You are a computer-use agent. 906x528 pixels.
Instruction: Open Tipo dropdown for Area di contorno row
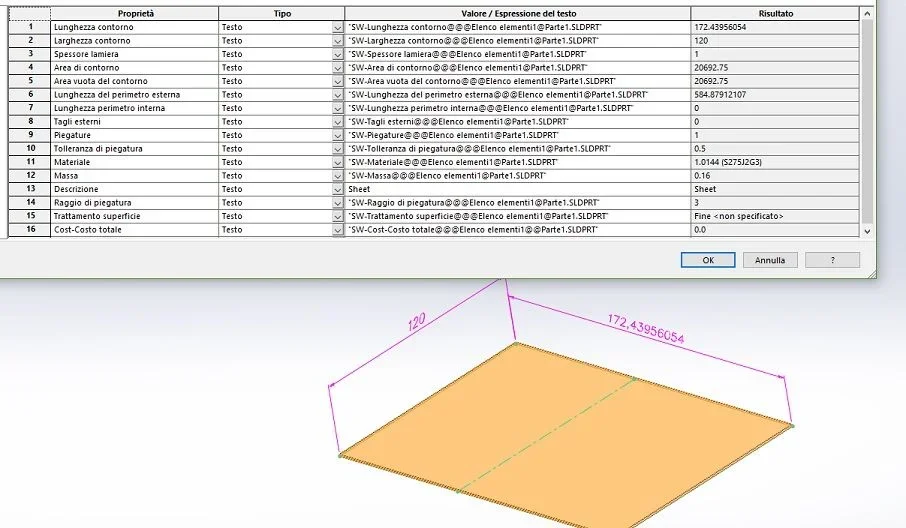[338, 68]
